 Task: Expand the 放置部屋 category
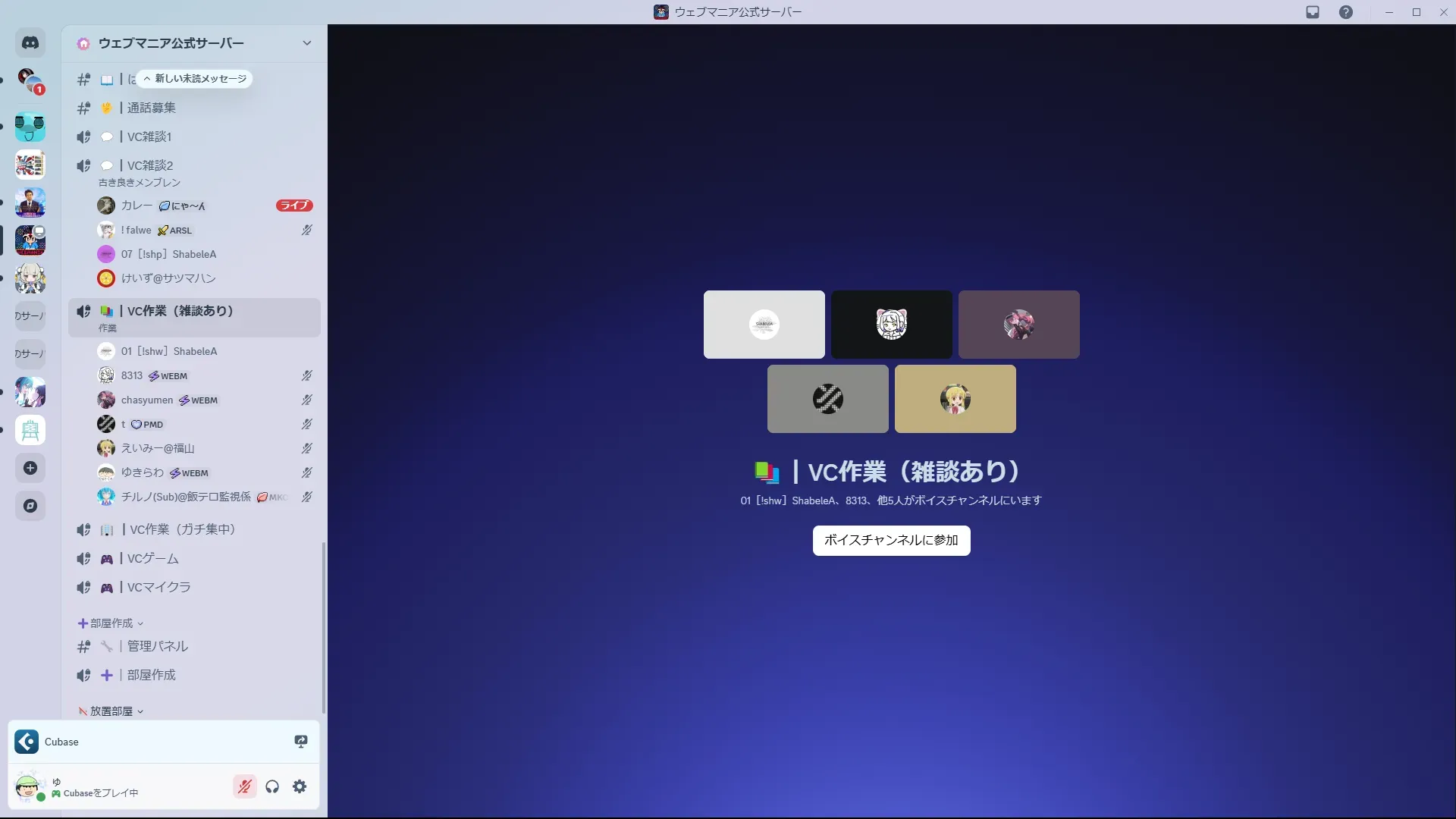click(111, 711)
